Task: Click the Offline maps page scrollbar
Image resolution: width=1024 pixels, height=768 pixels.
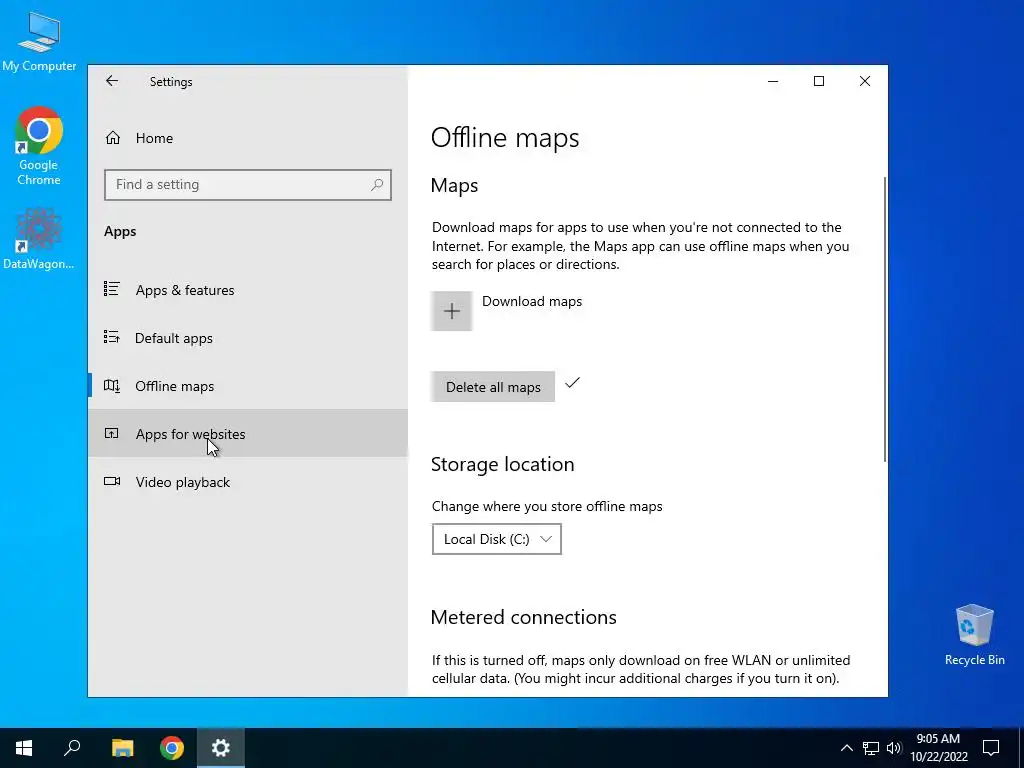Action: click(885, 319)
